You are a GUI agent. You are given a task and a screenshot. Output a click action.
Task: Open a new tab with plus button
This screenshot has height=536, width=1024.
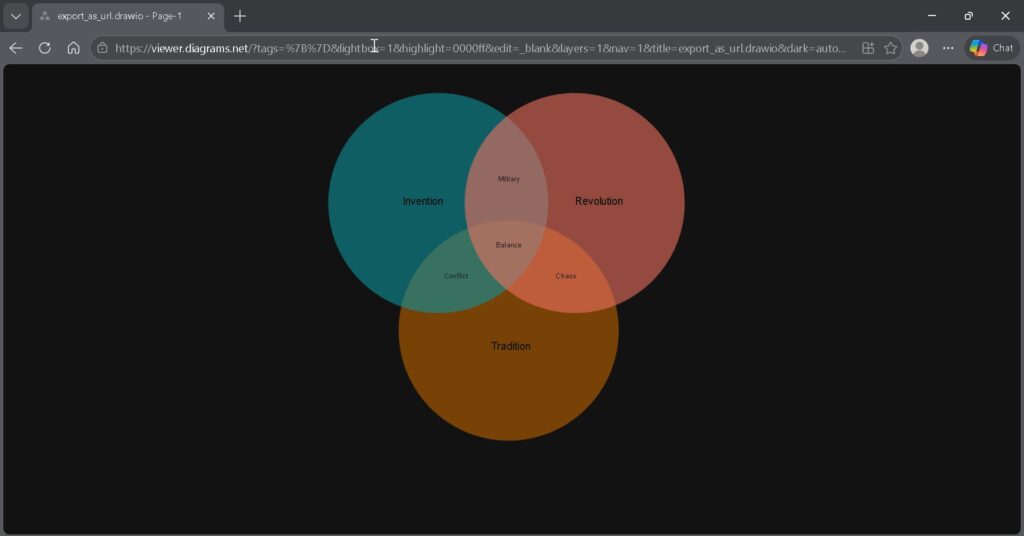(x=240, y=16)
